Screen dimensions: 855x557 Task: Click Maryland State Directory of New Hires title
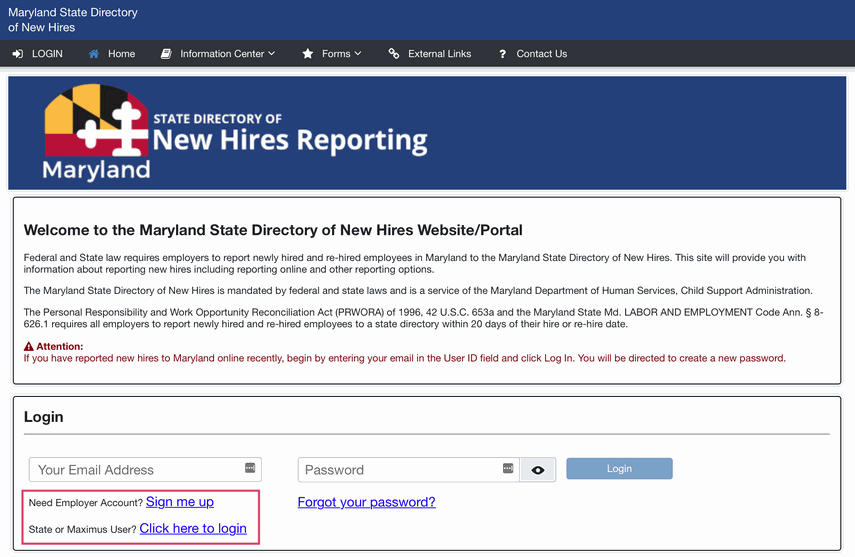pos(73,20)
